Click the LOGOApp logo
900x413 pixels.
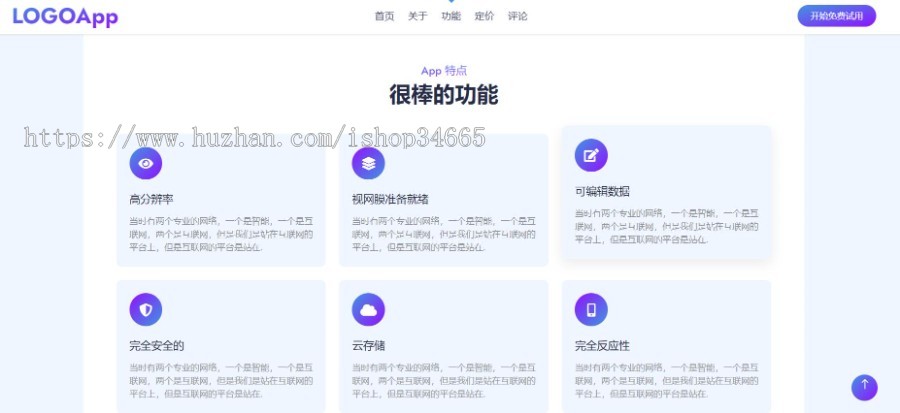click(x=65, y=17)
